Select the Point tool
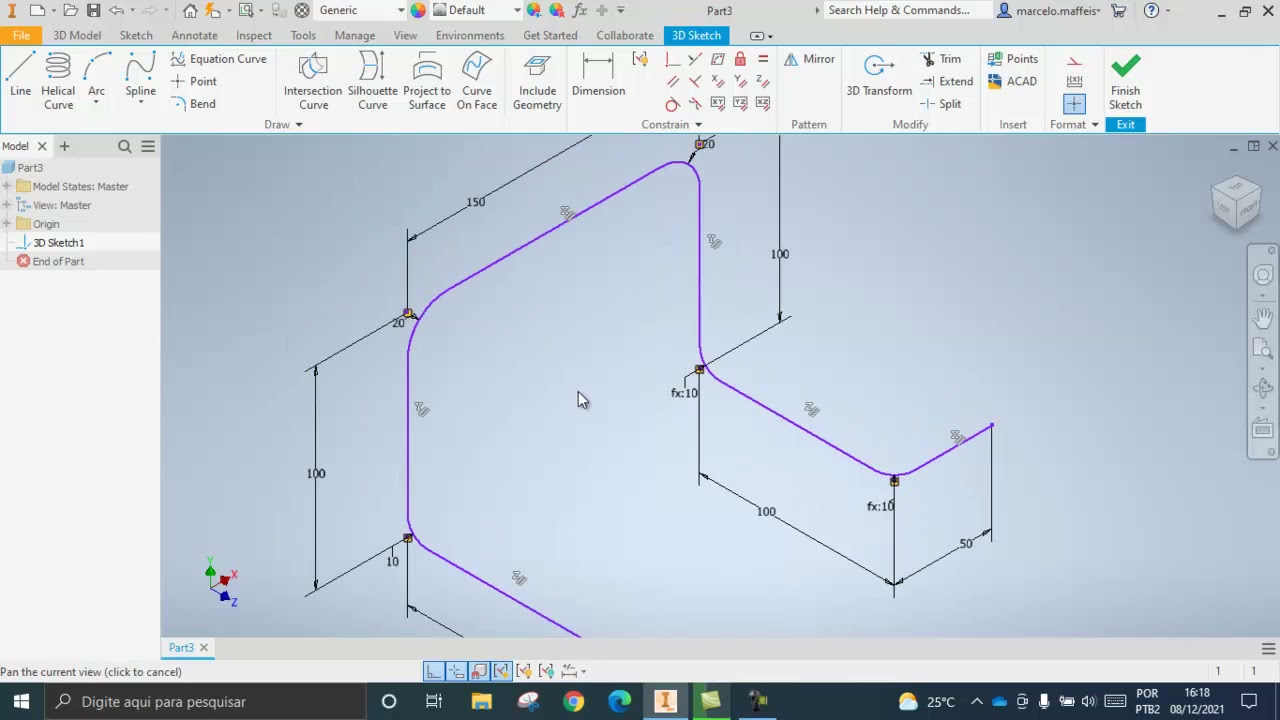This screenshot has width=1280, height=720. tap(193, 81)
